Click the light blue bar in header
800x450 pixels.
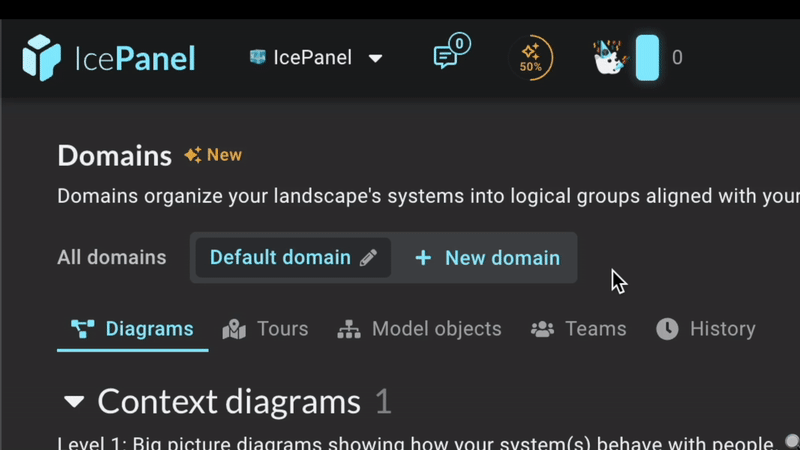click(x=647, y=58)
